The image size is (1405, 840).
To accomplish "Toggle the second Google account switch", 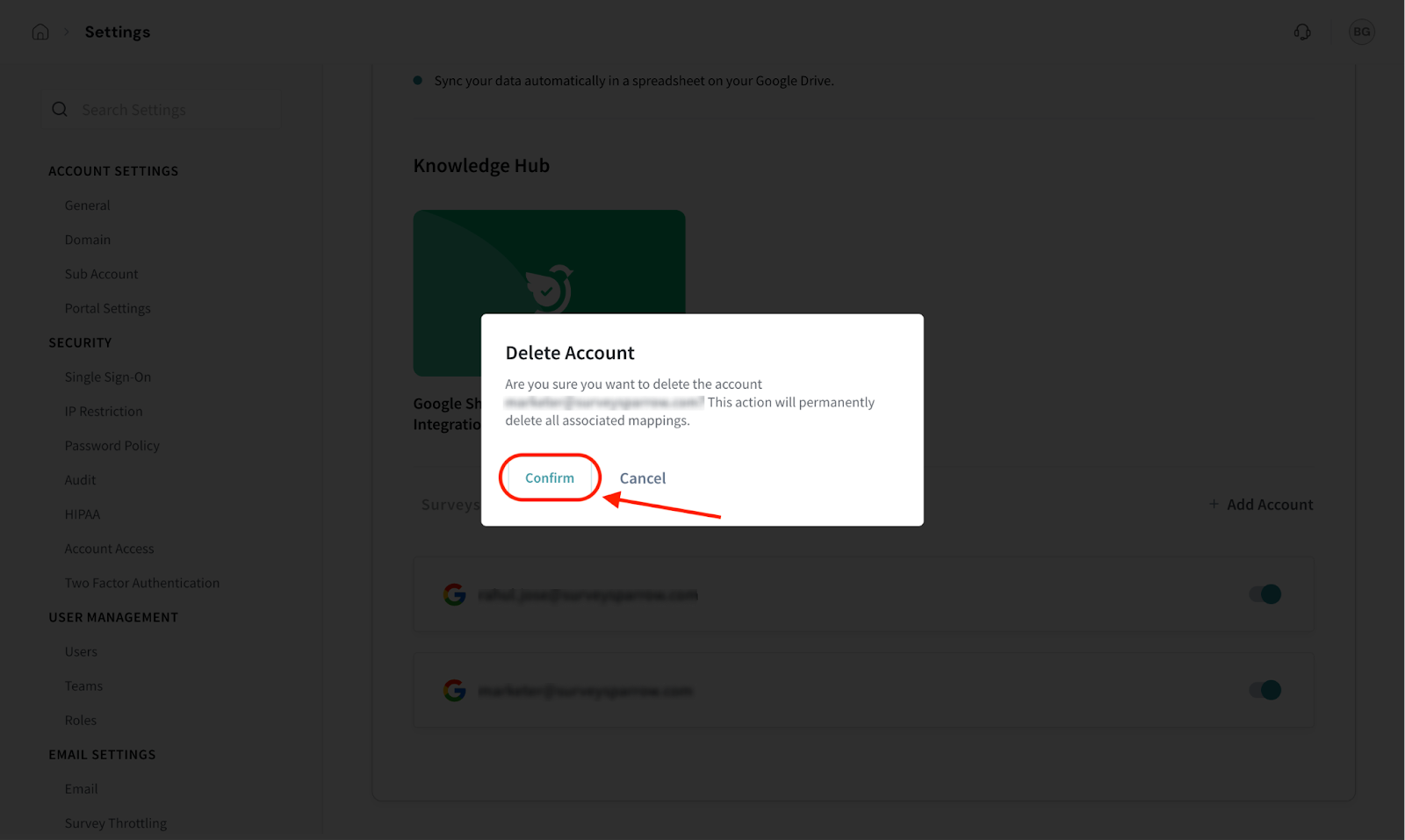I will click(x=1265, y=690).
